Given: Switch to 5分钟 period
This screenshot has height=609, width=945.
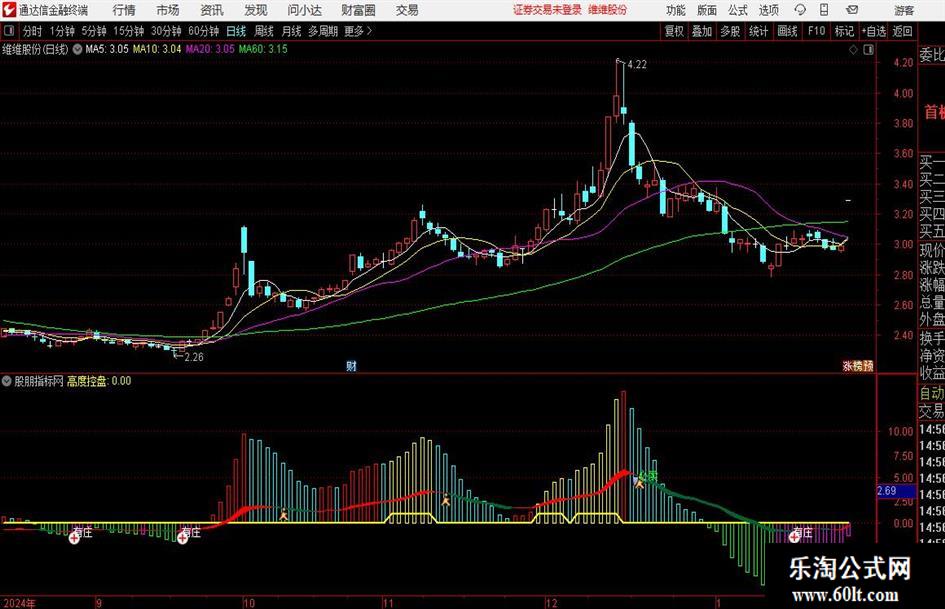Looking at the screenshot, I should click(93, 31).
